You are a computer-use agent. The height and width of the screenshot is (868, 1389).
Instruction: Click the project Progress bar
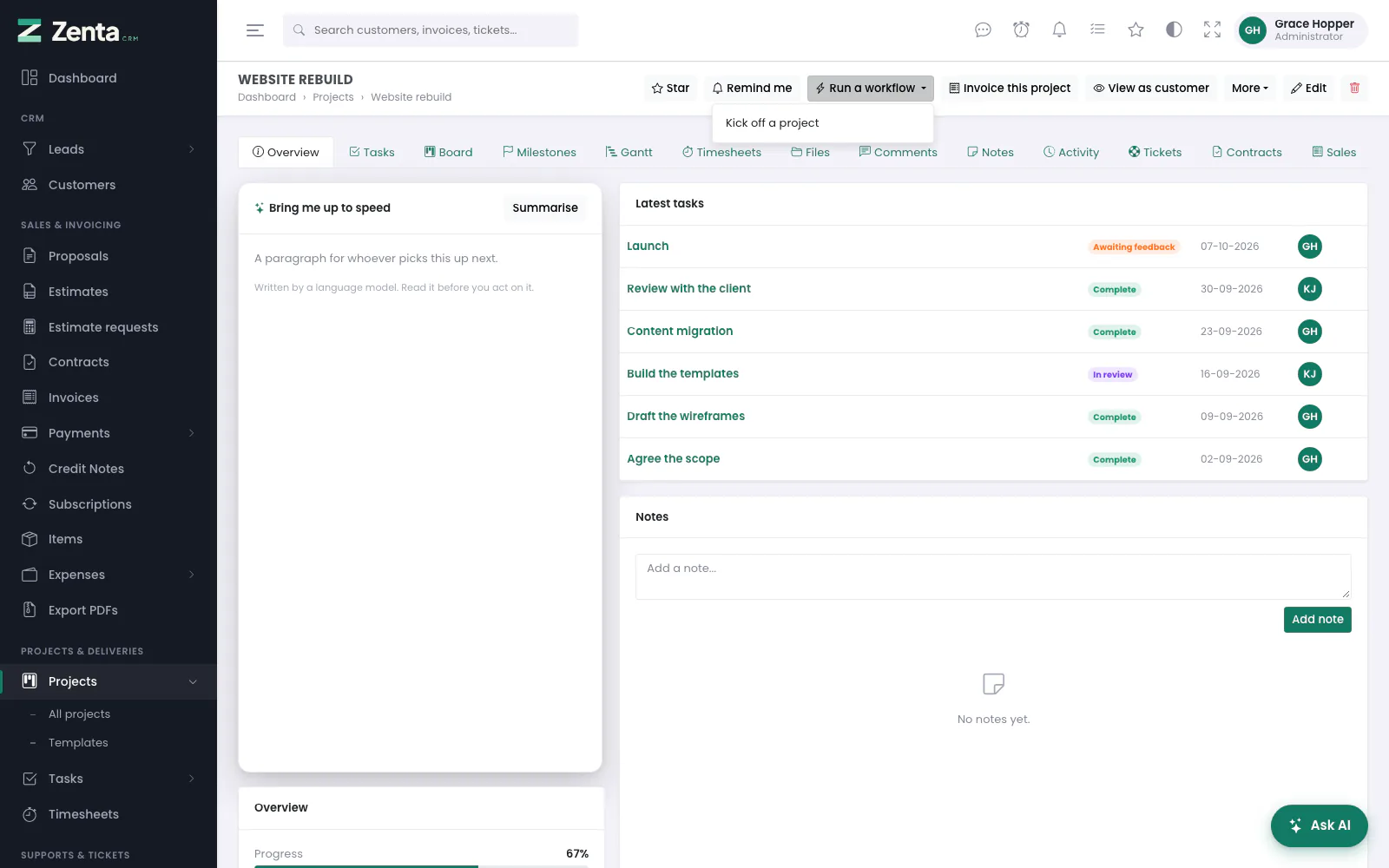(421, 865)
